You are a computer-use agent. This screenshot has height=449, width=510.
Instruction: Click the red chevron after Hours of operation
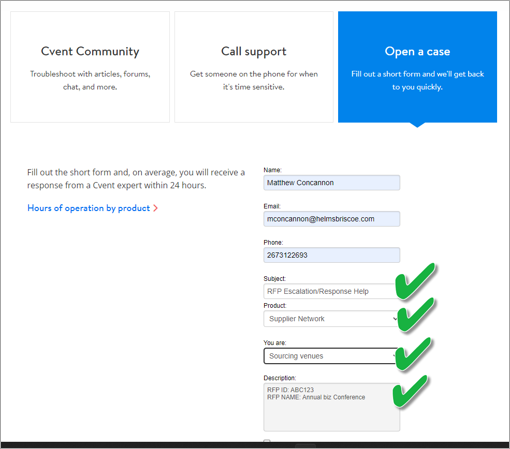[155, 208]
